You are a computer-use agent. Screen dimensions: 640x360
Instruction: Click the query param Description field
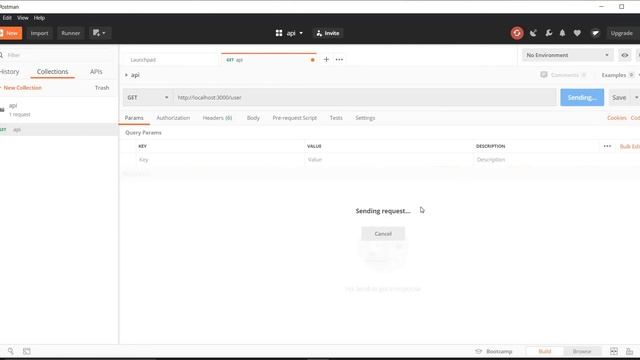click(x=555, y=160)
